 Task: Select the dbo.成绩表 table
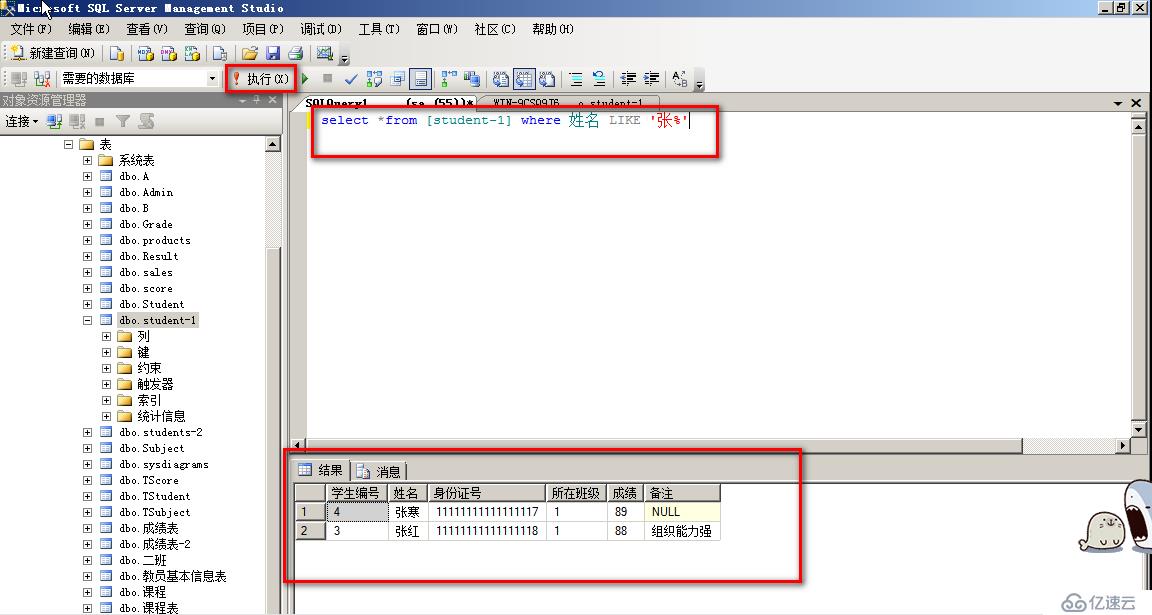tap(148, 528)
